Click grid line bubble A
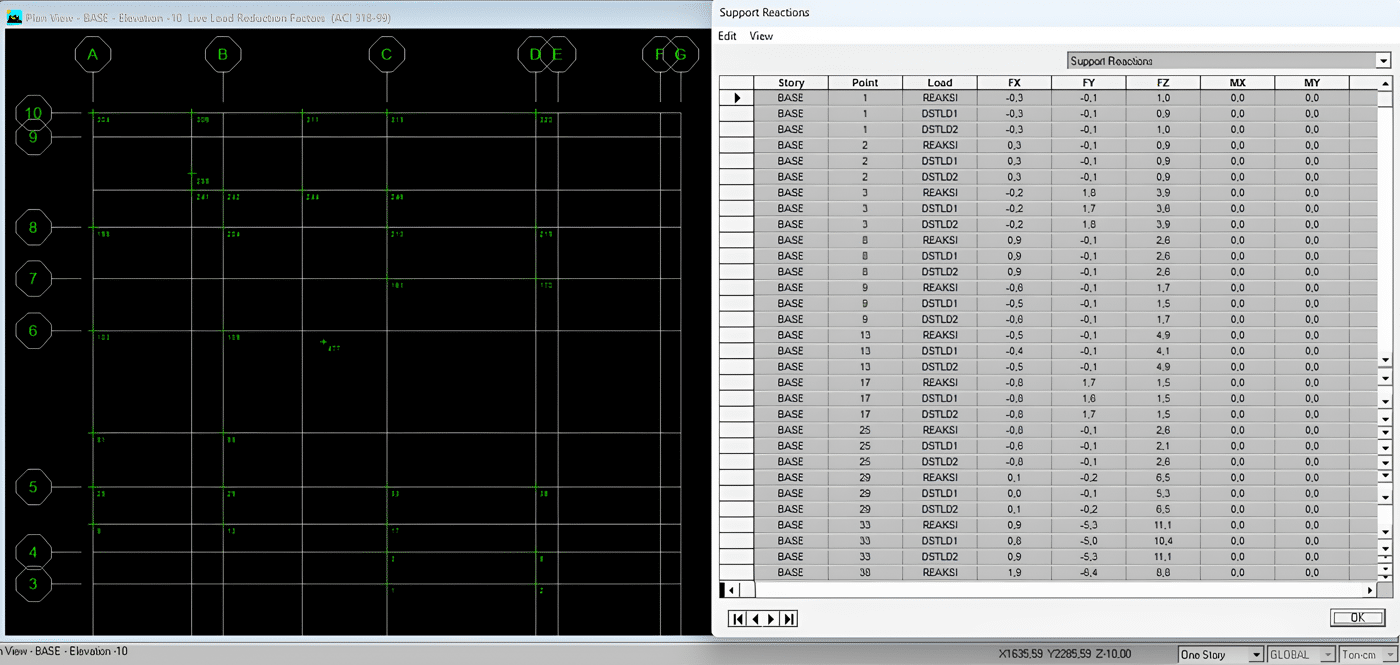Image resolution: width=1400 pixels, height=665 pixels. point(92,55)
